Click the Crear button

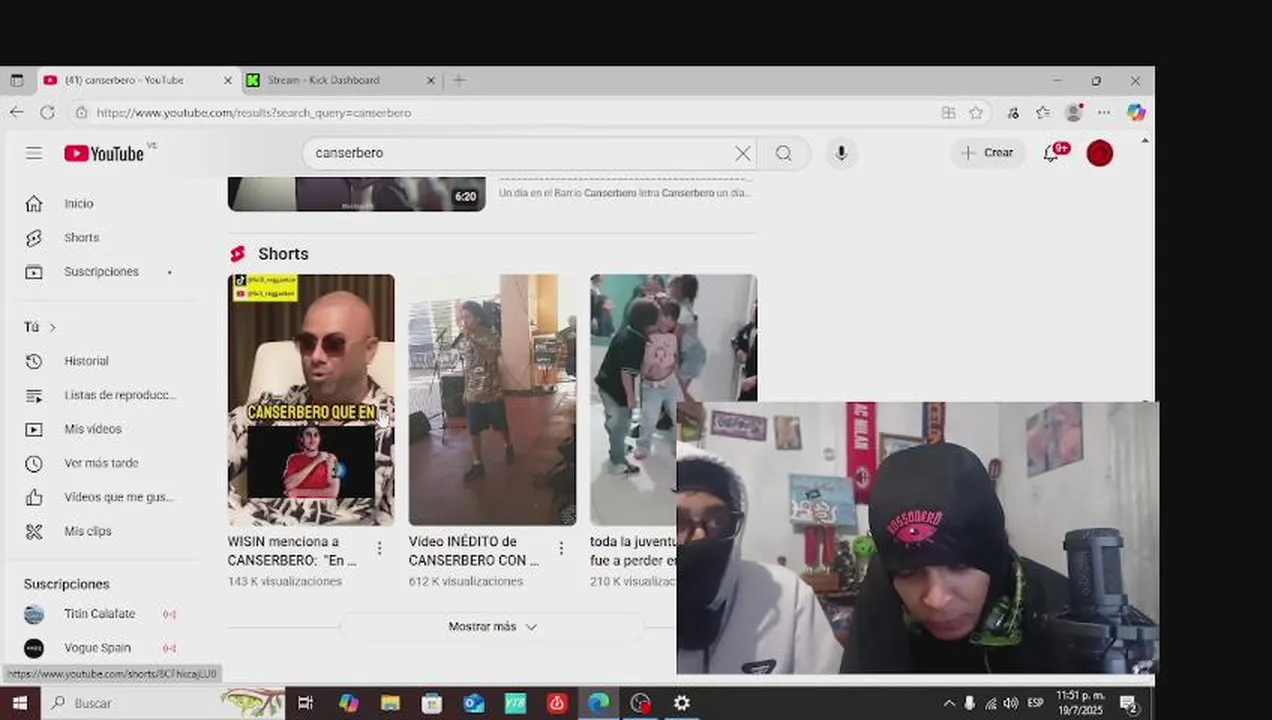click(987, 153)
